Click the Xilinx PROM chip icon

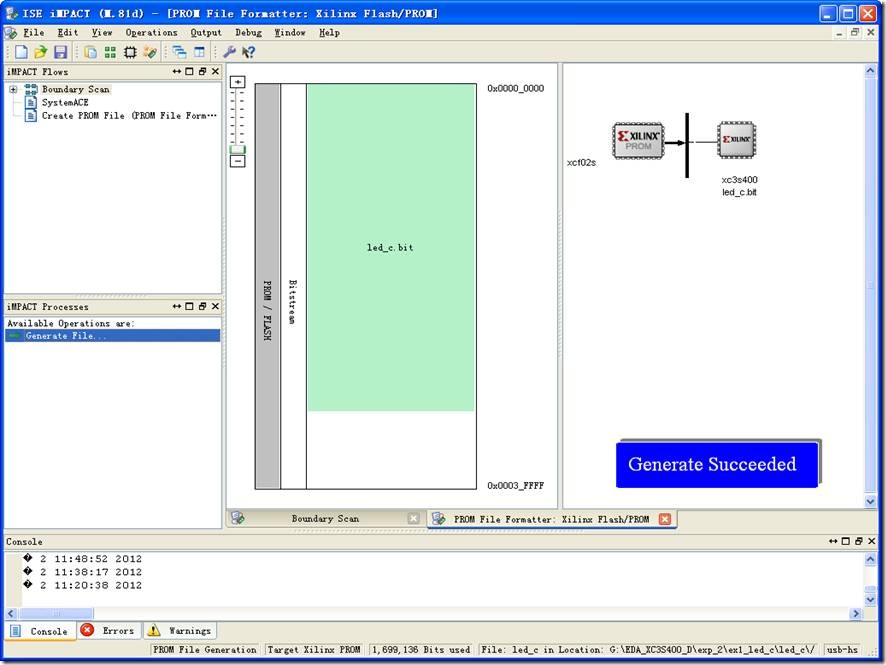coord(638,141)
